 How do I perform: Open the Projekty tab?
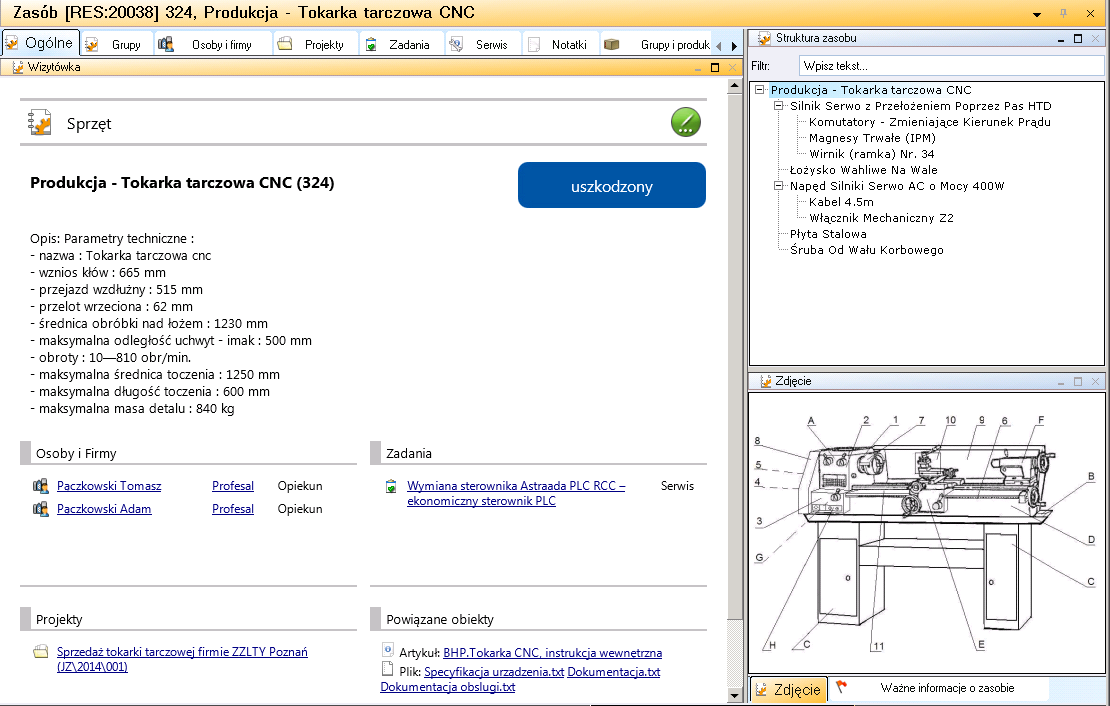(x=316, y=44)
